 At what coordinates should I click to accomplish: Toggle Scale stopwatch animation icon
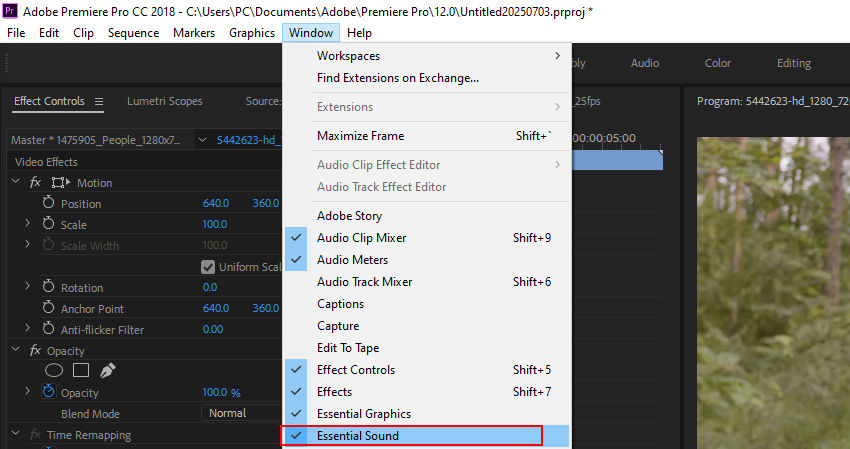[48, 223]
